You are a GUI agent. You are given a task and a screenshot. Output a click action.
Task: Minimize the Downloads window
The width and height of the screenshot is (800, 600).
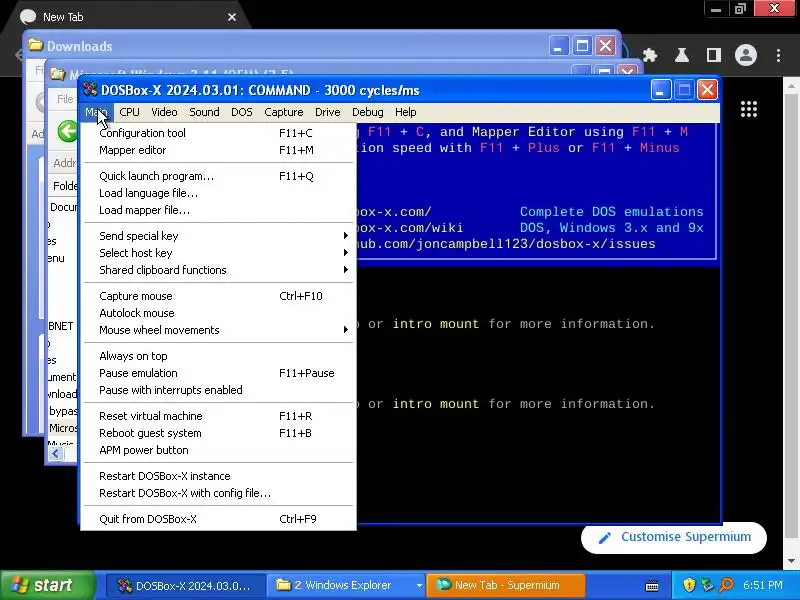point(559,46)
